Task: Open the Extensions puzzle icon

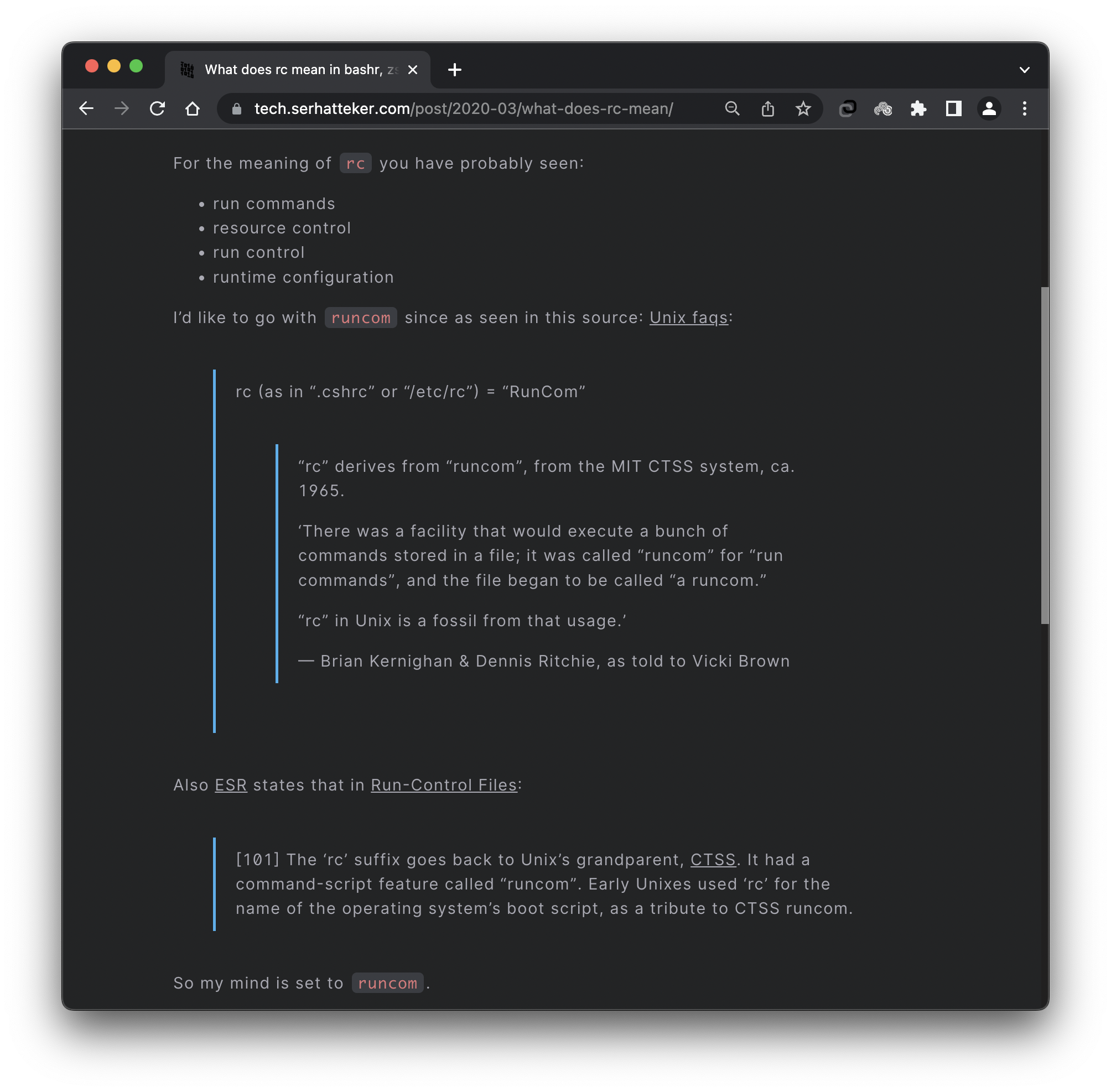Action: (918, 108)
